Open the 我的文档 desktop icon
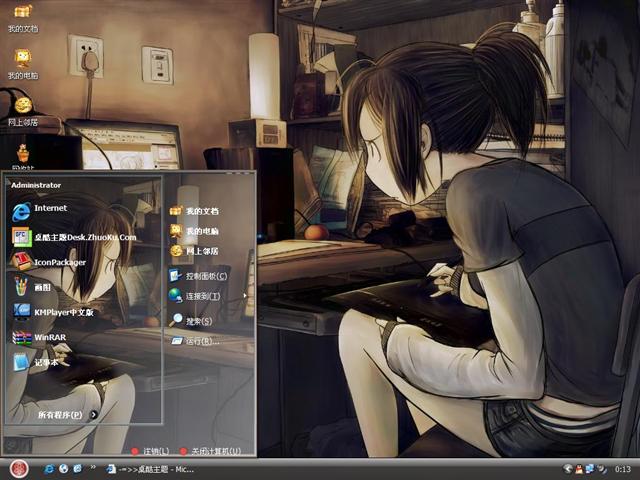Screen dimensions: 640x480 pos(23,18)
